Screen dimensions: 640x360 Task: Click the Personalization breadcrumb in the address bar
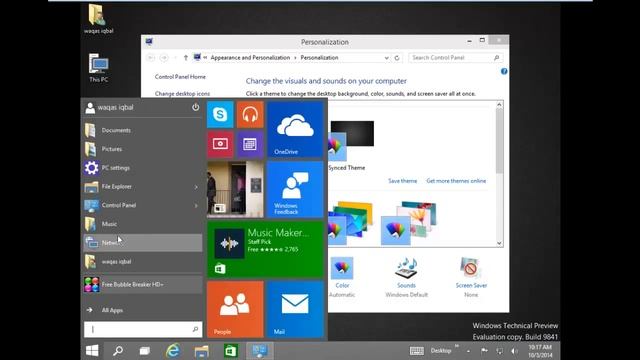319,58
